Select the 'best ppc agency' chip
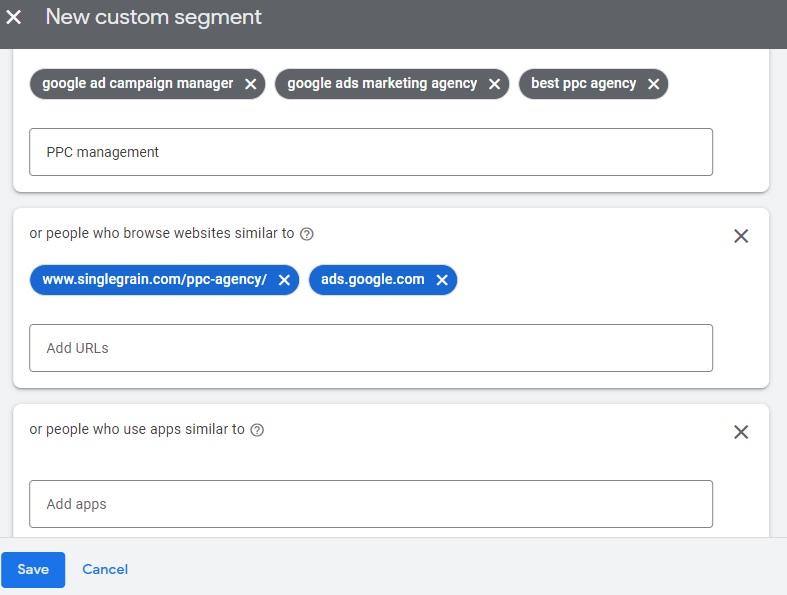 tap(583, 84)
